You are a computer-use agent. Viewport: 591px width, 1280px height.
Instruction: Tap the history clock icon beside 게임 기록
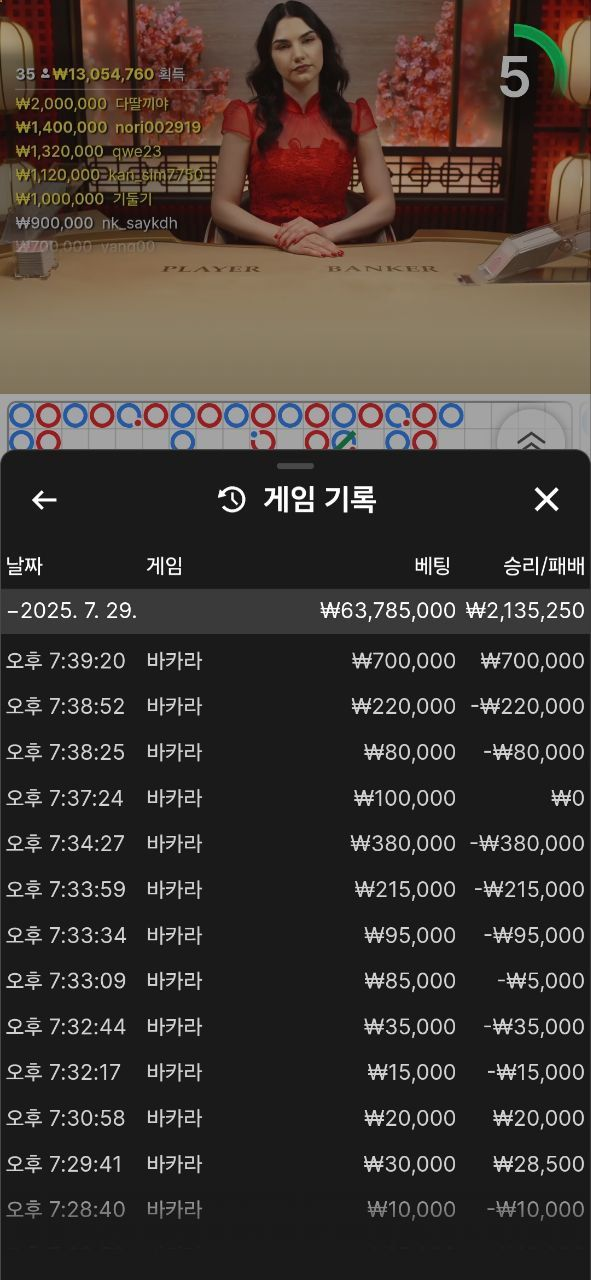point(232,500)
